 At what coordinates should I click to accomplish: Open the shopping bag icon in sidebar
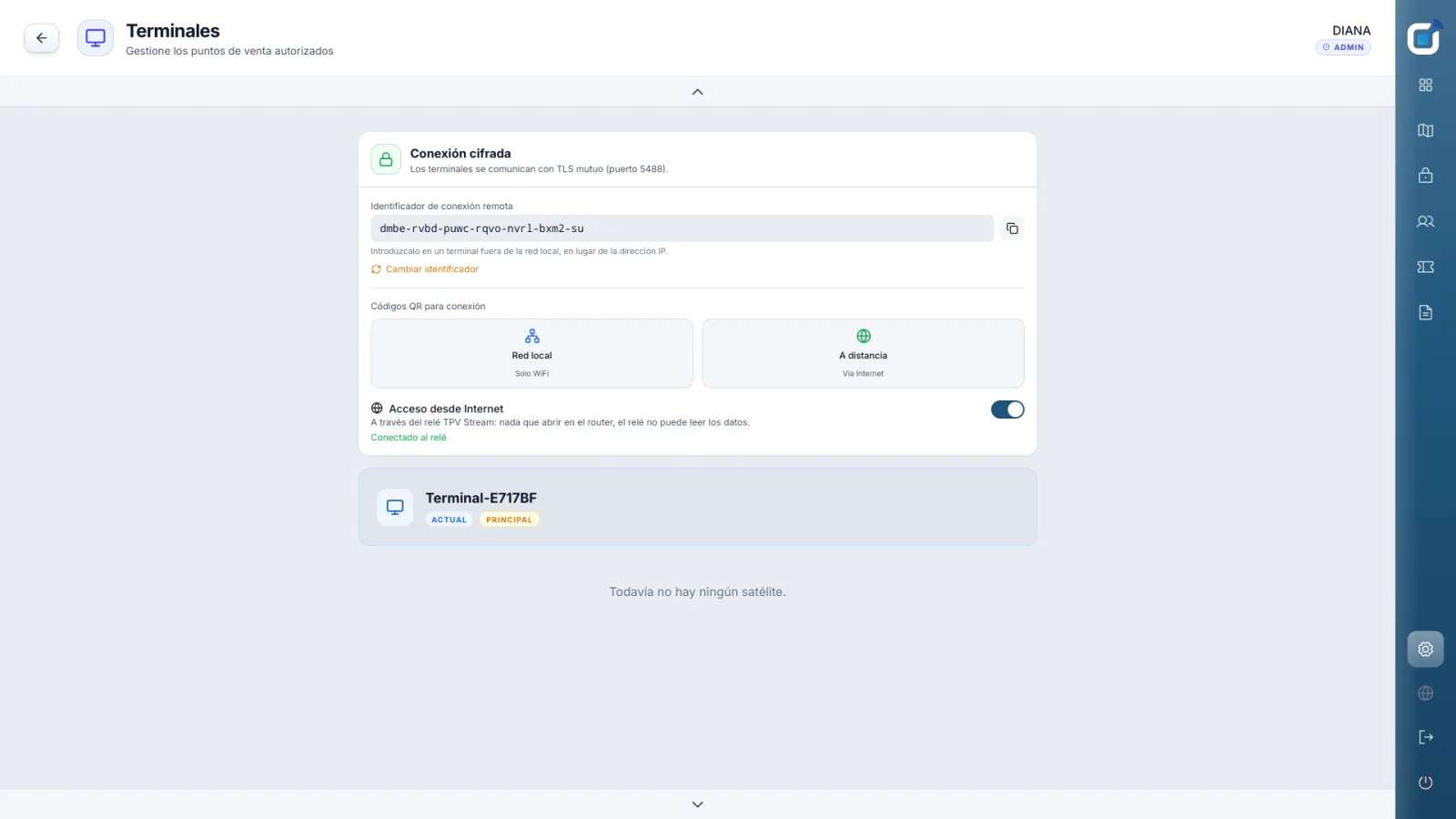pos(1426,176)
